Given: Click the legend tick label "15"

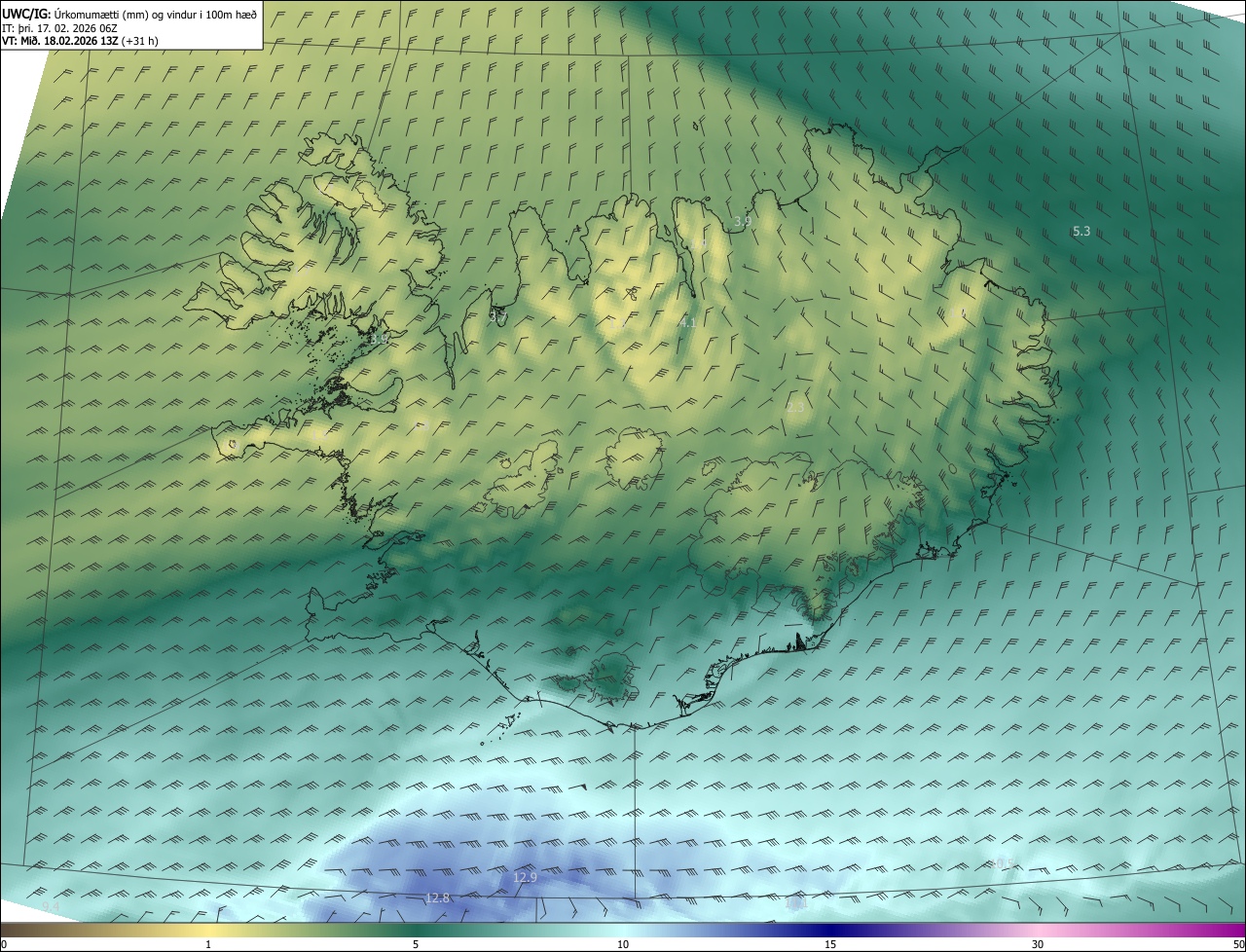Looking at the screenshot, I should (x=830, y=944).
